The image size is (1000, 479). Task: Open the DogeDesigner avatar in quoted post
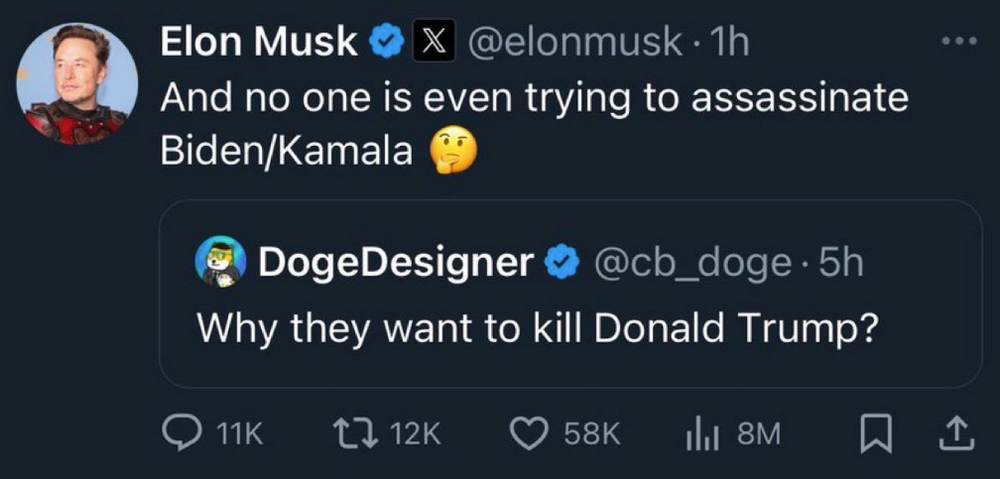[218, 262]
